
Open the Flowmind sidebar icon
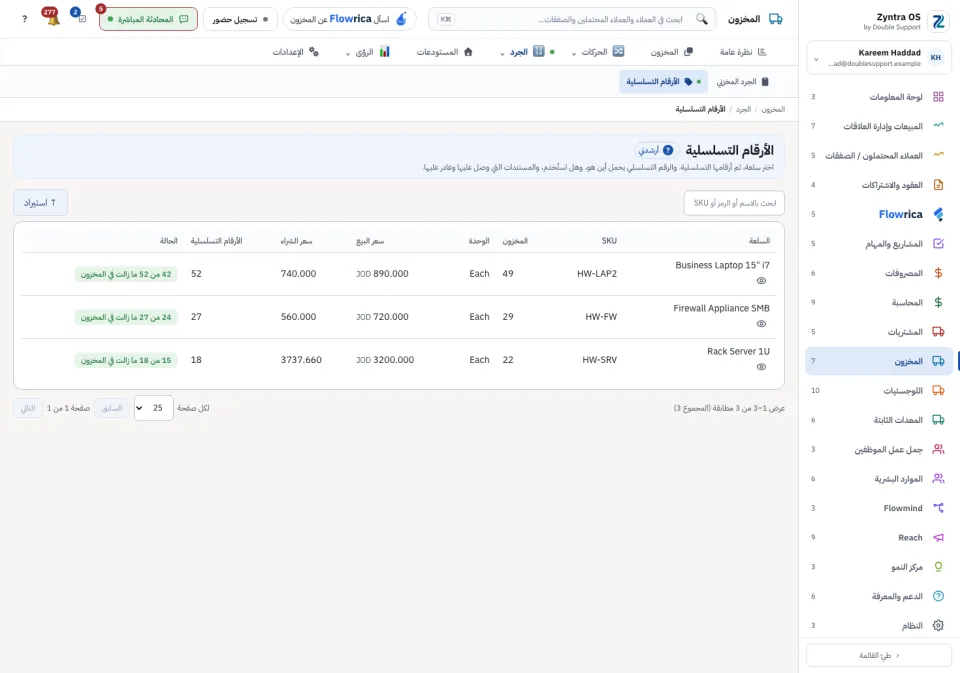[938, 508]
